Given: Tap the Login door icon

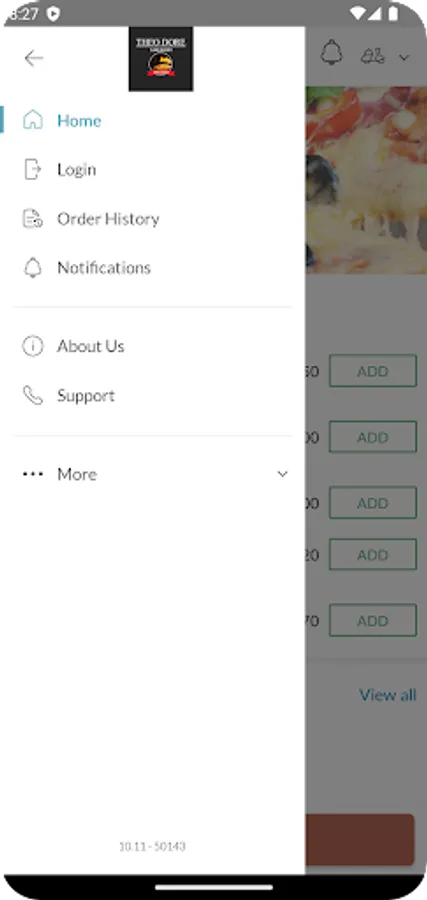Looking at the screenshot, I should click(33, 169).
